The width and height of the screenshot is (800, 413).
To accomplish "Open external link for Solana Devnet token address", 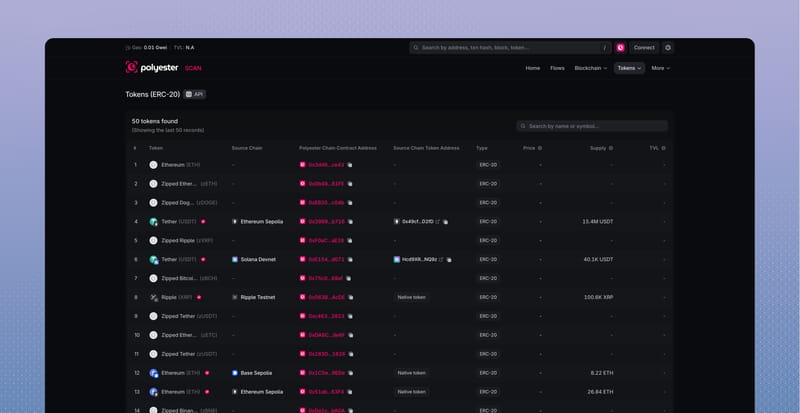I will 441,259.
